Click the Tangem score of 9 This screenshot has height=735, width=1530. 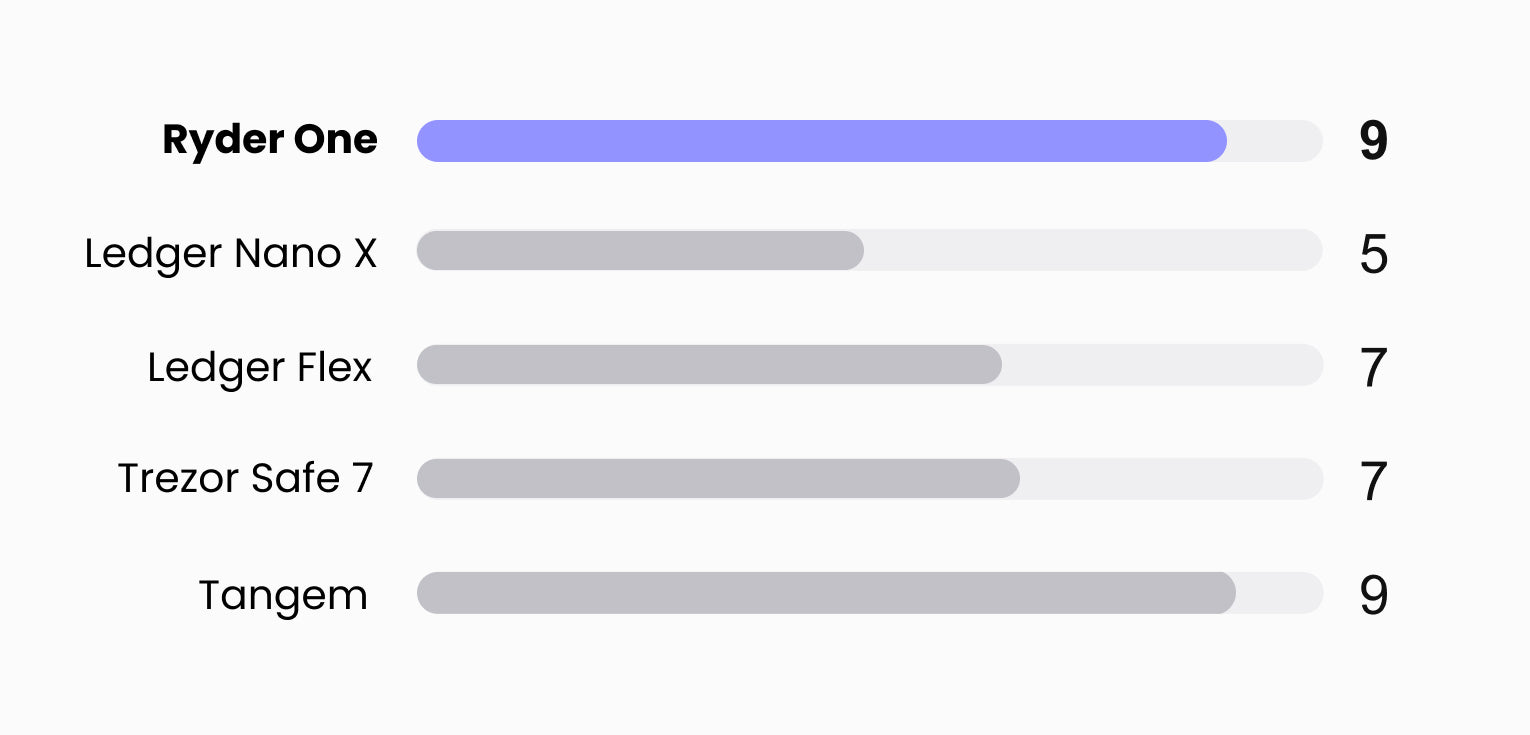1373,596
